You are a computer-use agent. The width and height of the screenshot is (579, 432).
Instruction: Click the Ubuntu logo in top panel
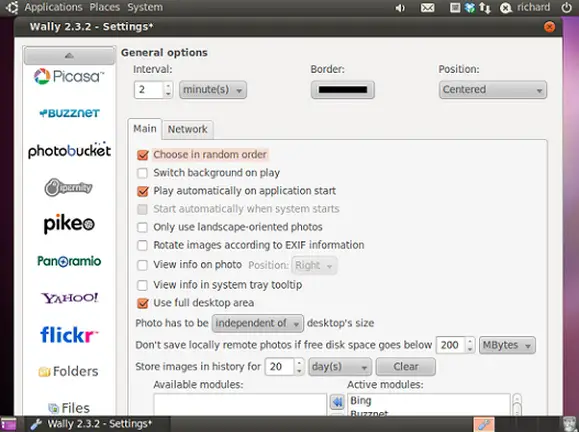[x=12, y=7]
